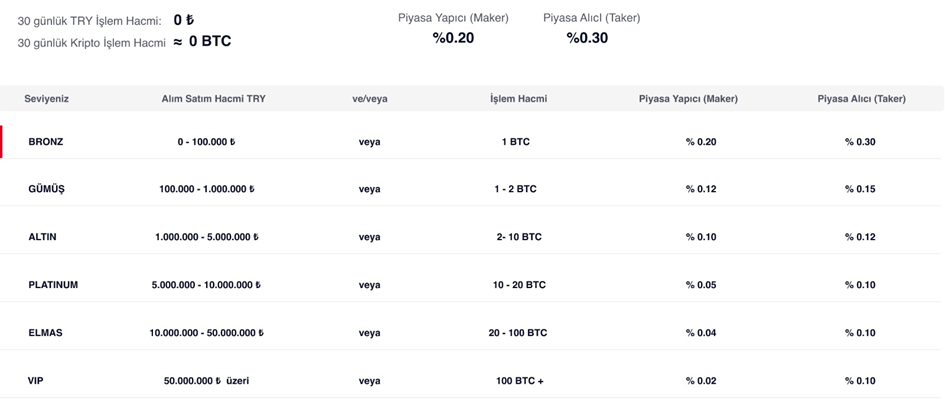Click the 30 günlük TRY İşlem Hacmi value
945x404 pixels.
[183, 21]
